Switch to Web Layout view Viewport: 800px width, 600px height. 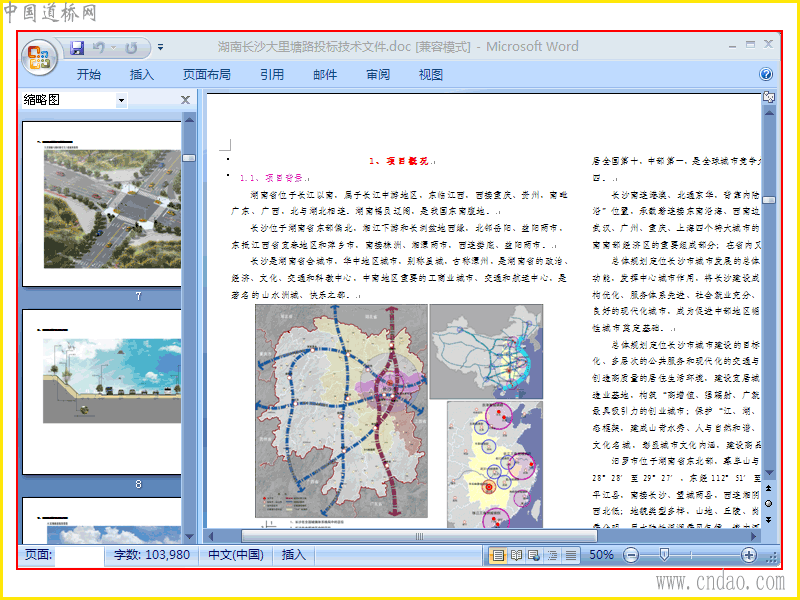(x=534, y=555)
